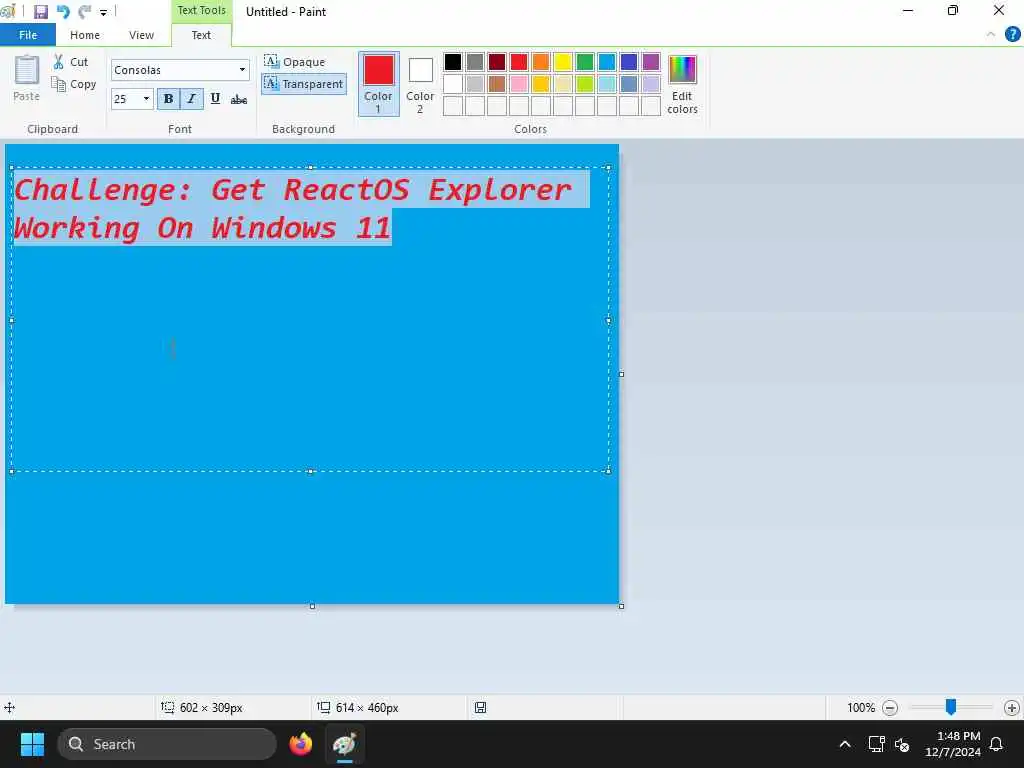Zoom out using the minus button
This screenshot has width=1024, height=768.
click(889, 708)
